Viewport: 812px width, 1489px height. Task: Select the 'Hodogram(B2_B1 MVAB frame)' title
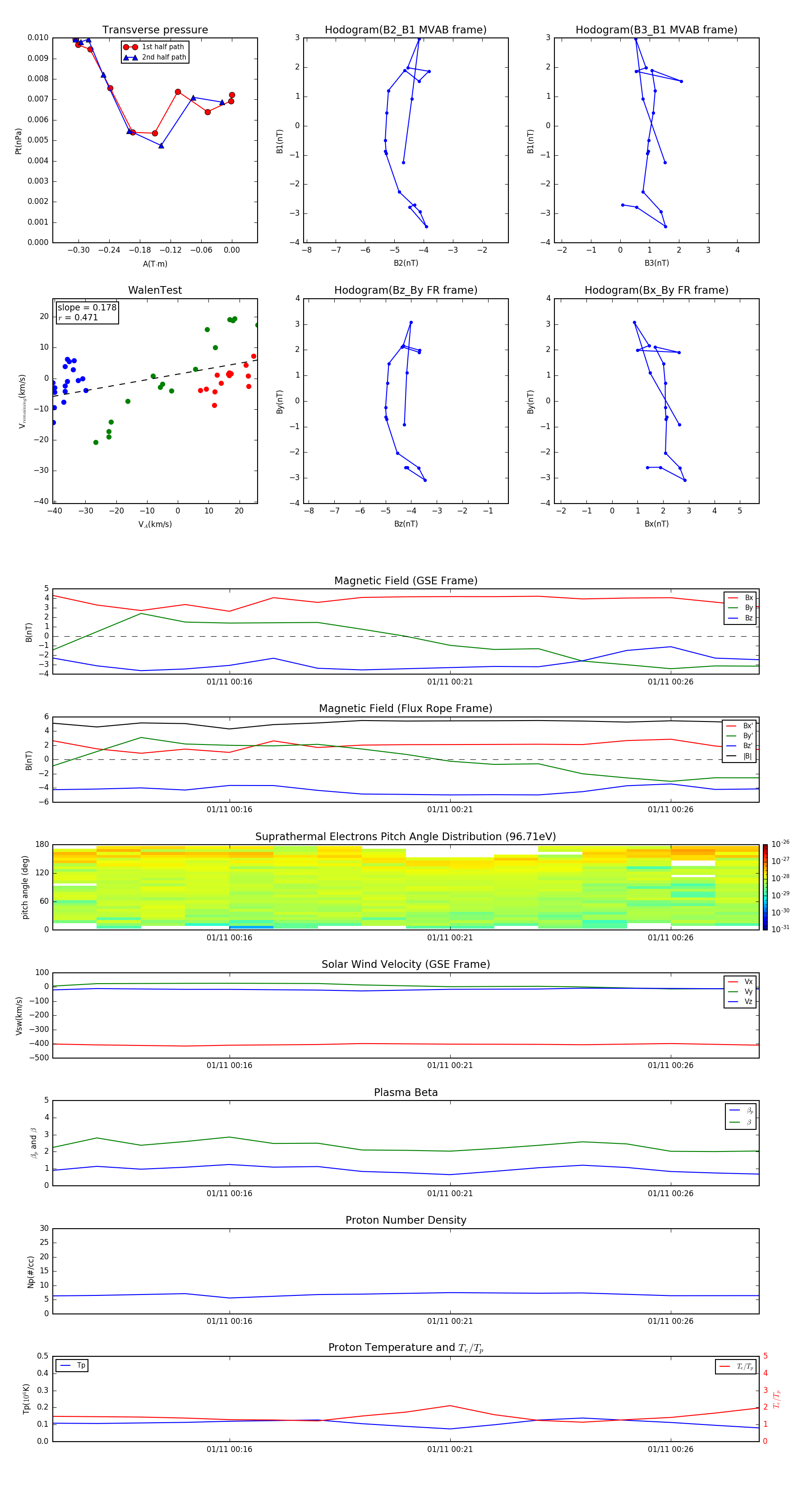click(x=406, y=30)
